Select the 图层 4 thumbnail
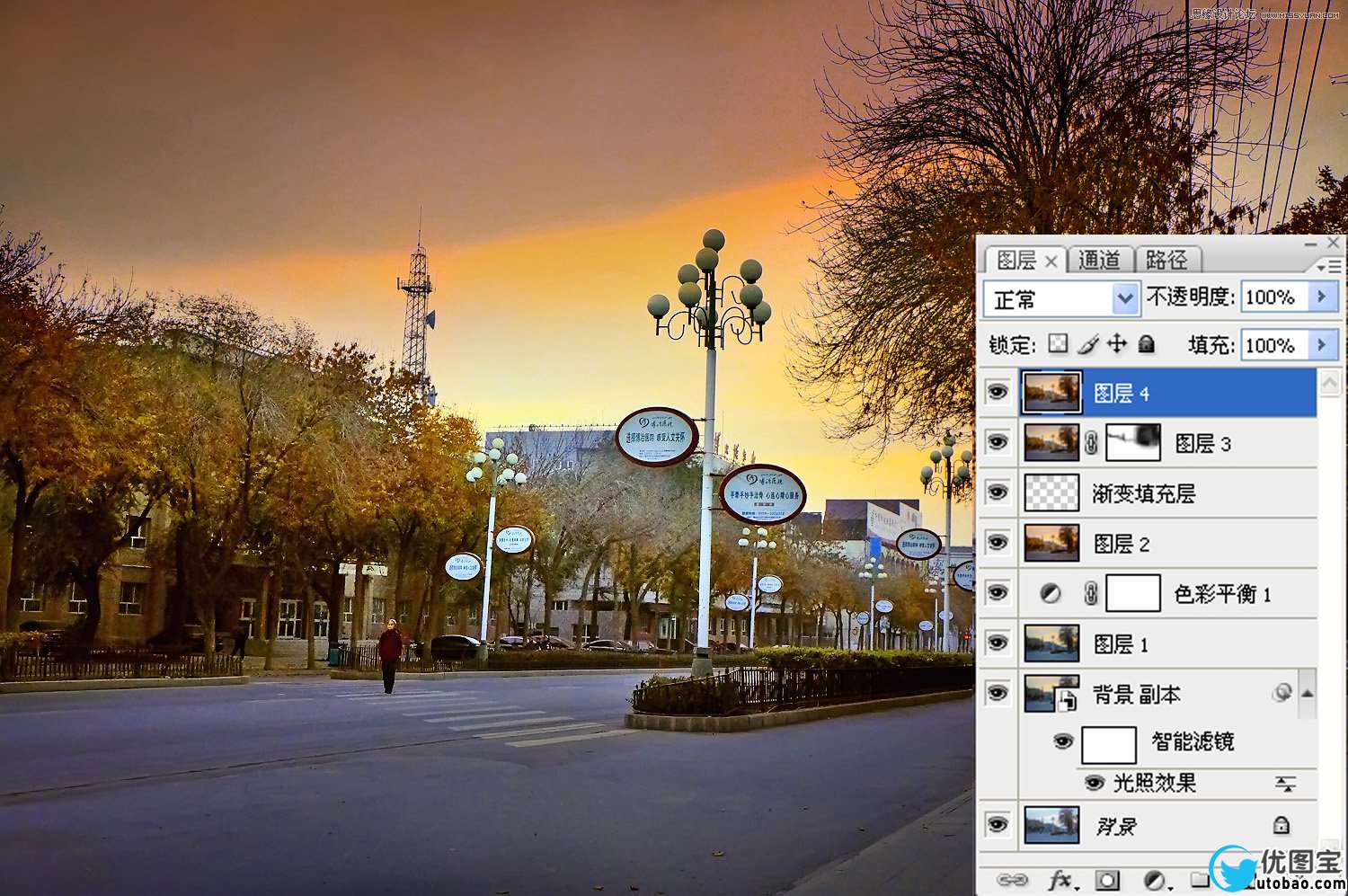Image resolution: width=1348 pixels, height=896 pixels. [1051, 392]
